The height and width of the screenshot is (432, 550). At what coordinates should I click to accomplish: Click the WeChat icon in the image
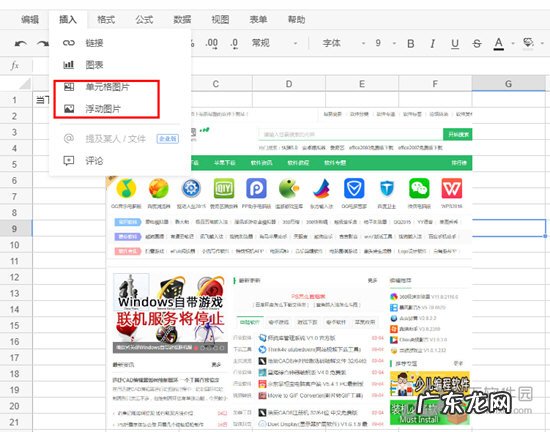click(419, 188)
